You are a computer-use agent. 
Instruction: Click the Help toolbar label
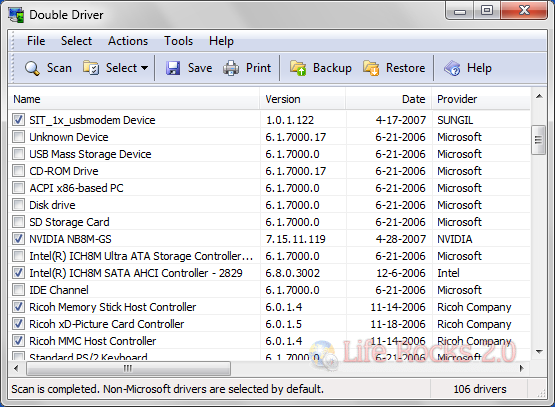(x=479, y=68)
